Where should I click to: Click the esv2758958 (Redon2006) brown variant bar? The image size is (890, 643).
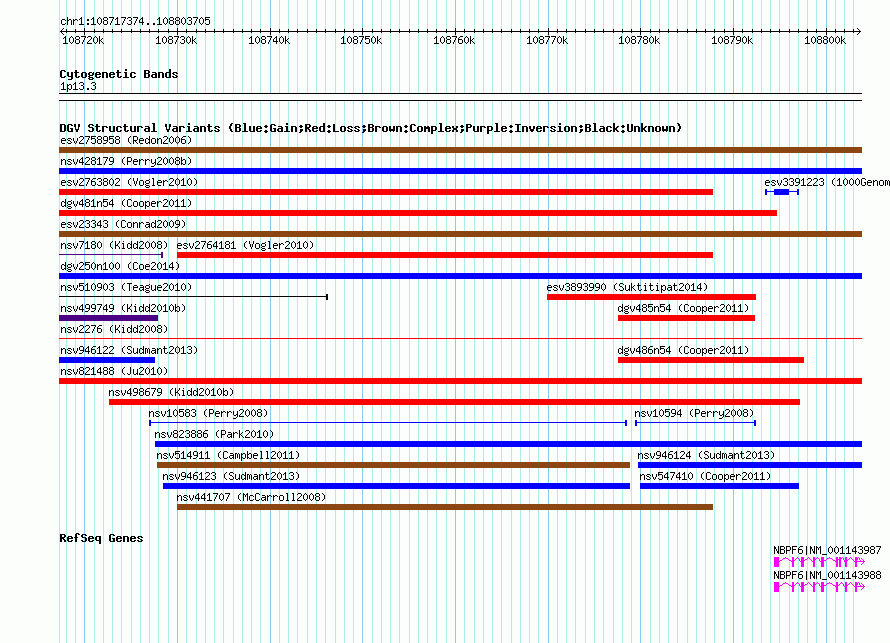tap(460, 150)
